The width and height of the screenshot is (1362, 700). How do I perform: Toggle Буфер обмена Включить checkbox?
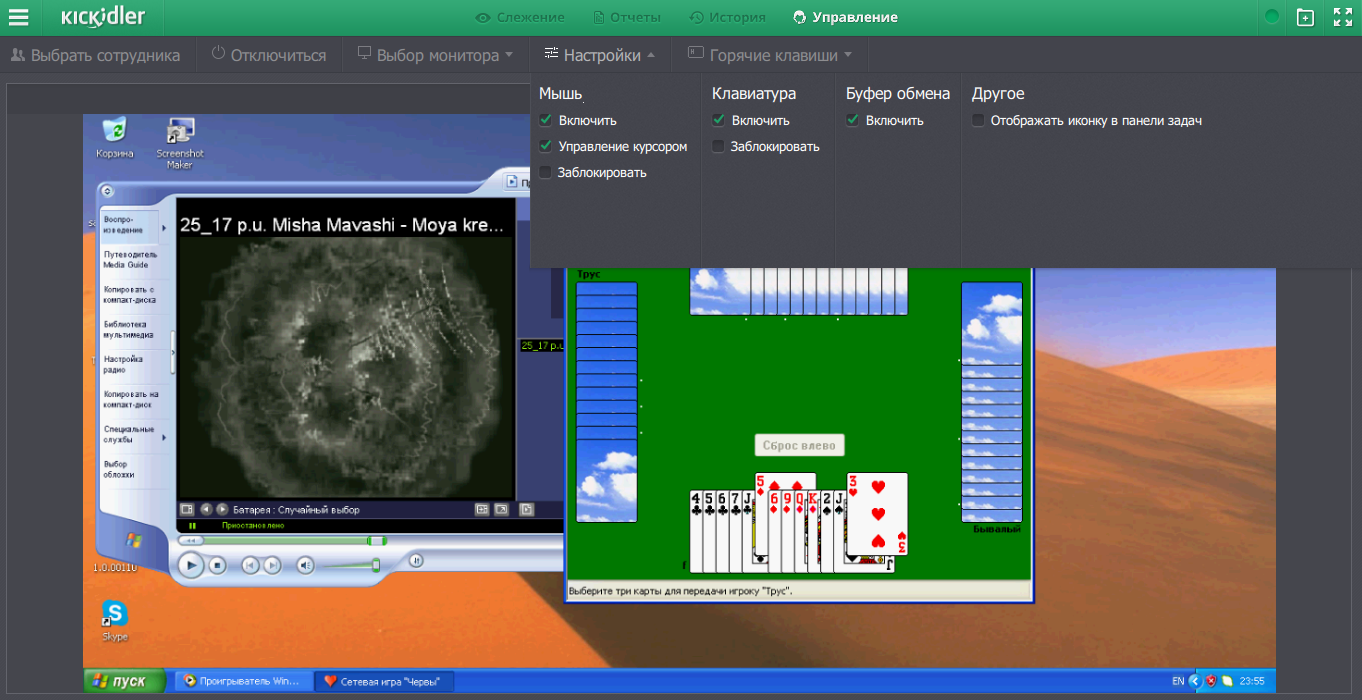point(852,120)
